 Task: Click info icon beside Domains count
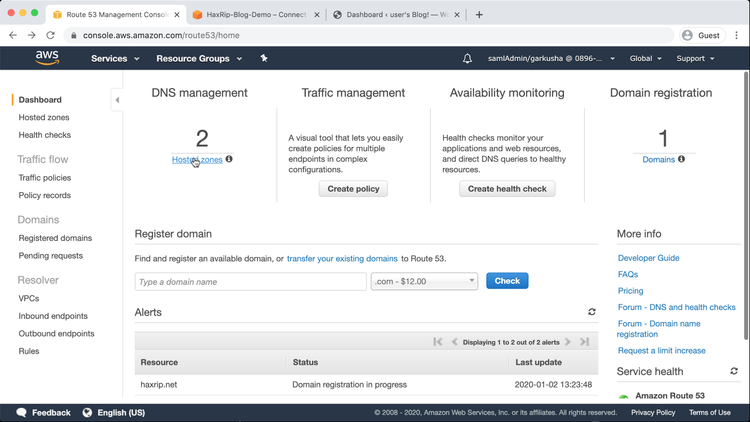click(682, 159)
